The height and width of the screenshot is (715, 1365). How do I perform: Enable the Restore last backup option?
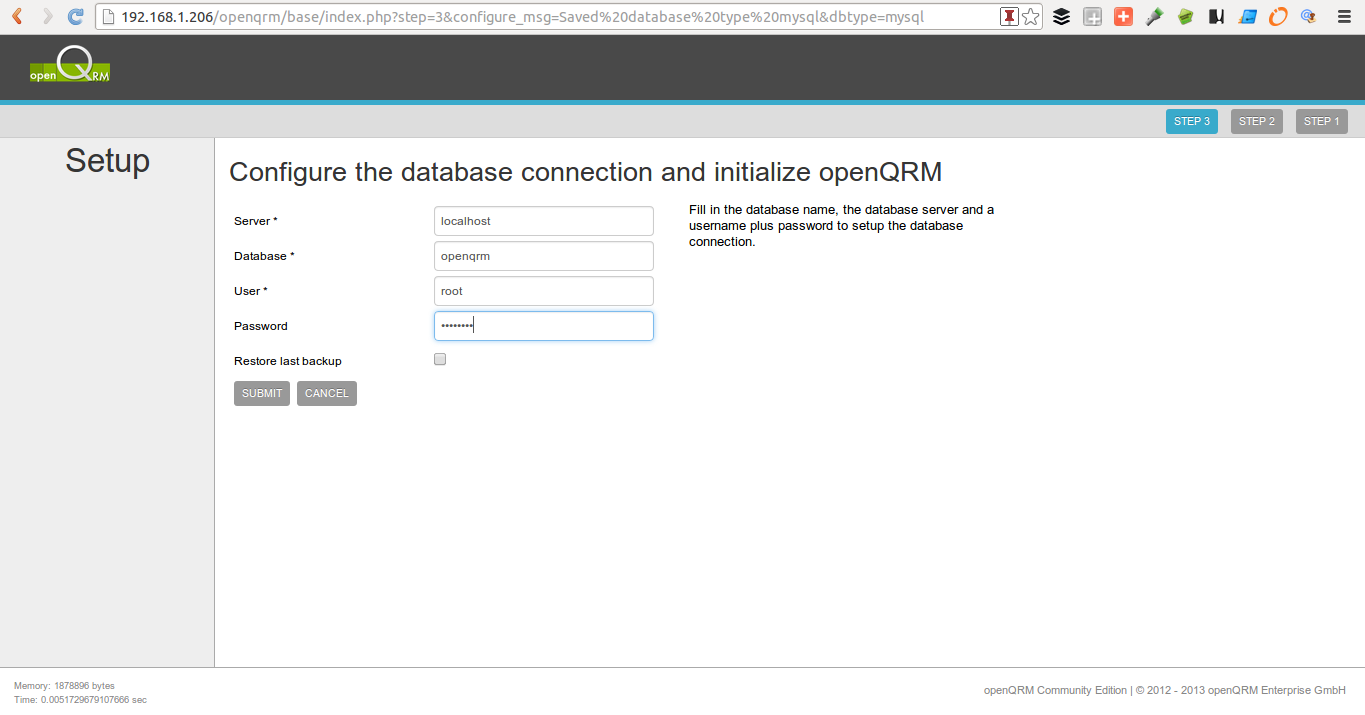tap(439, 358)
